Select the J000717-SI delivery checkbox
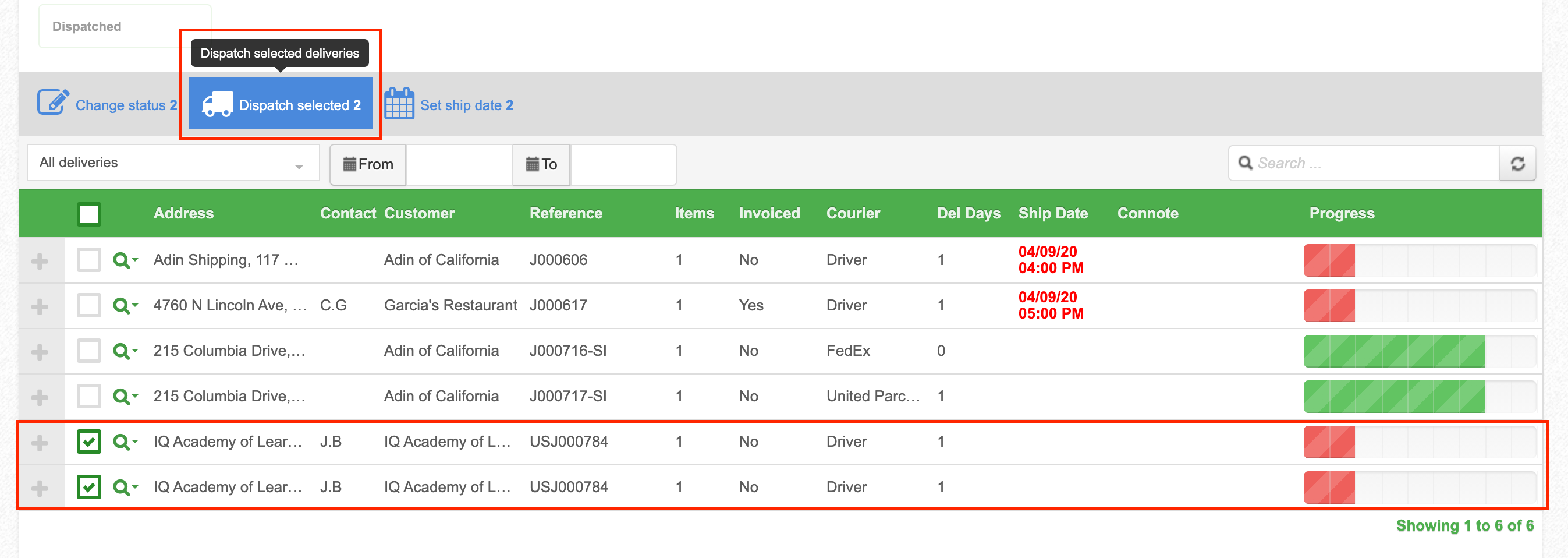 click(89, 396)
